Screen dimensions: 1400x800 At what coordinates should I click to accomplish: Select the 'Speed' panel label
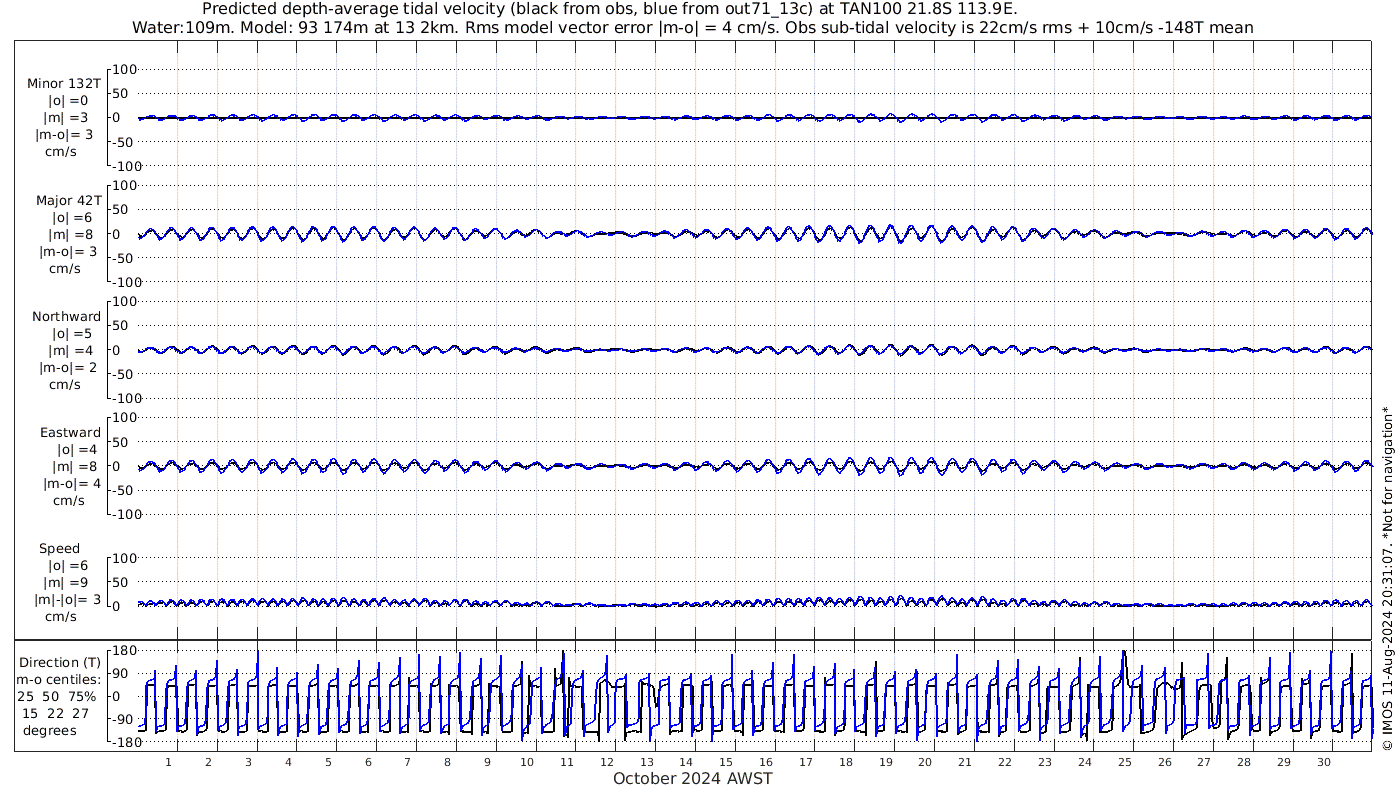tap(59, 548)
